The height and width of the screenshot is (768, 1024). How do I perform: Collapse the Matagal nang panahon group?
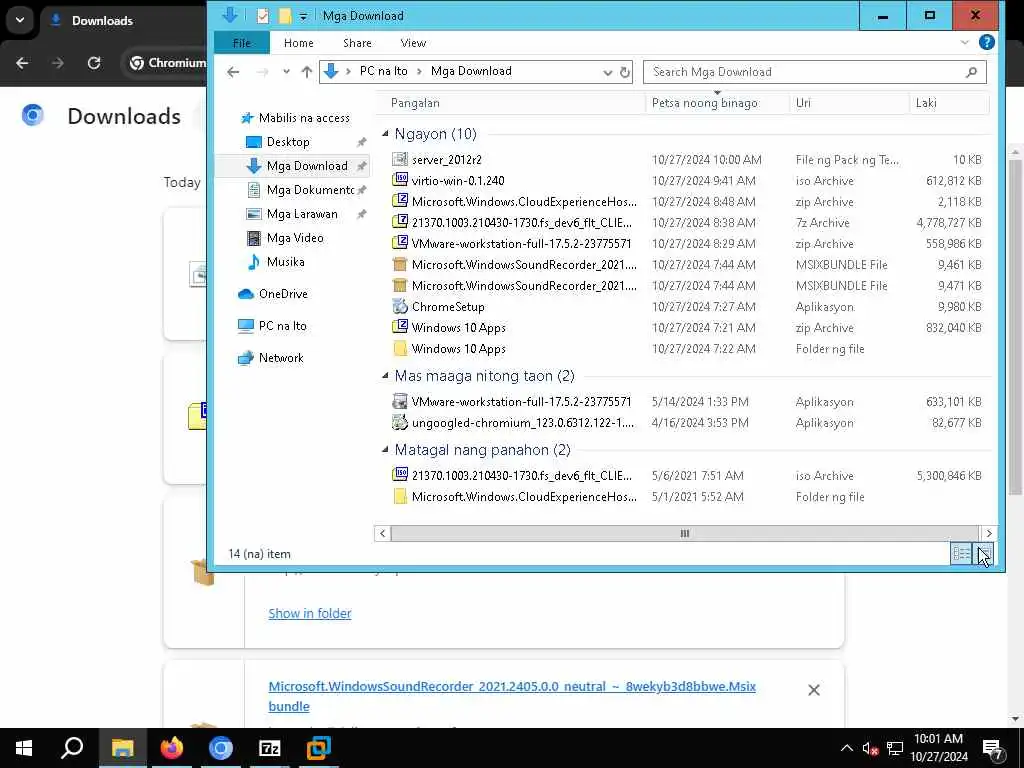[x=385, y=449]
